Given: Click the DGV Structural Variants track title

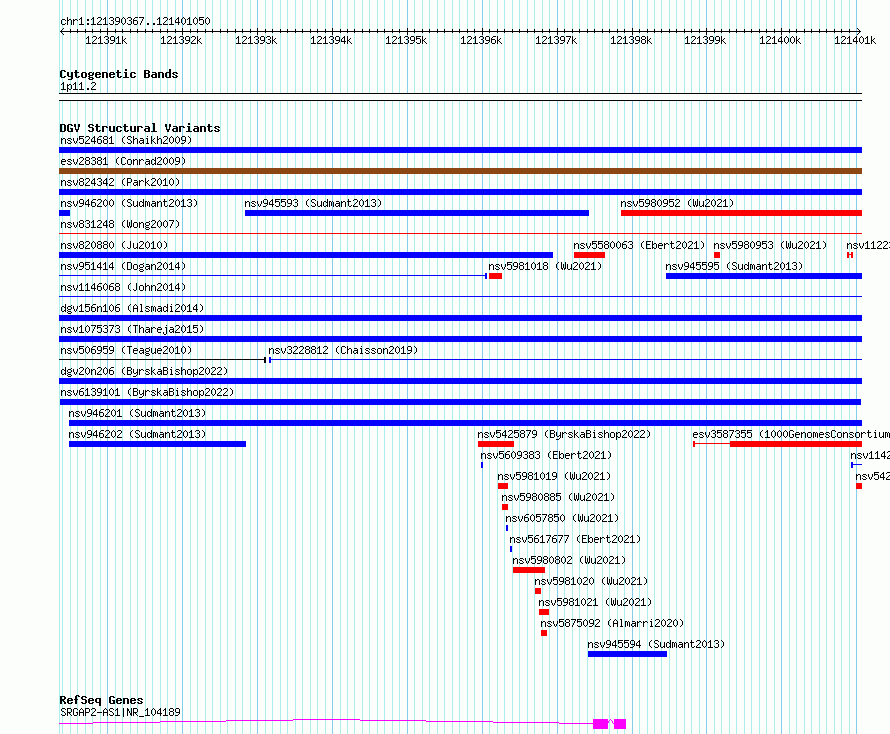Looking at the screenshot, I should click(140, 128).
